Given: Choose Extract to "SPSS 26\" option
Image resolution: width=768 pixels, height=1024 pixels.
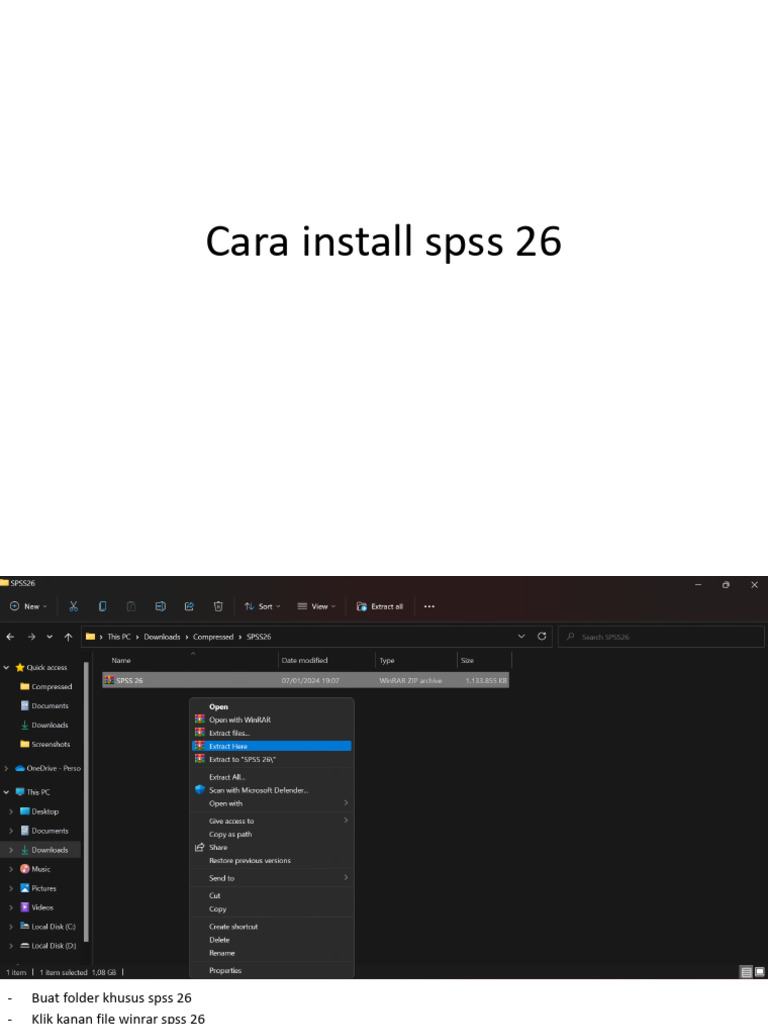Looking at the screenshot, I should [x=272, y=759].
